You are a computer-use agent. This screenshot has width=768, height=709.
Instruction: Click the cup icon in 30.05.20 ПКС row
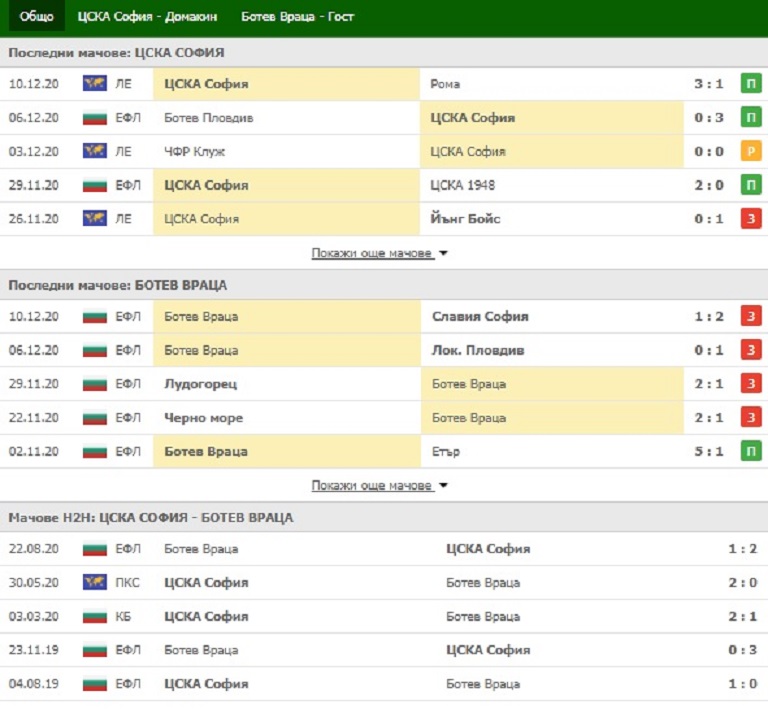(95, 583)
